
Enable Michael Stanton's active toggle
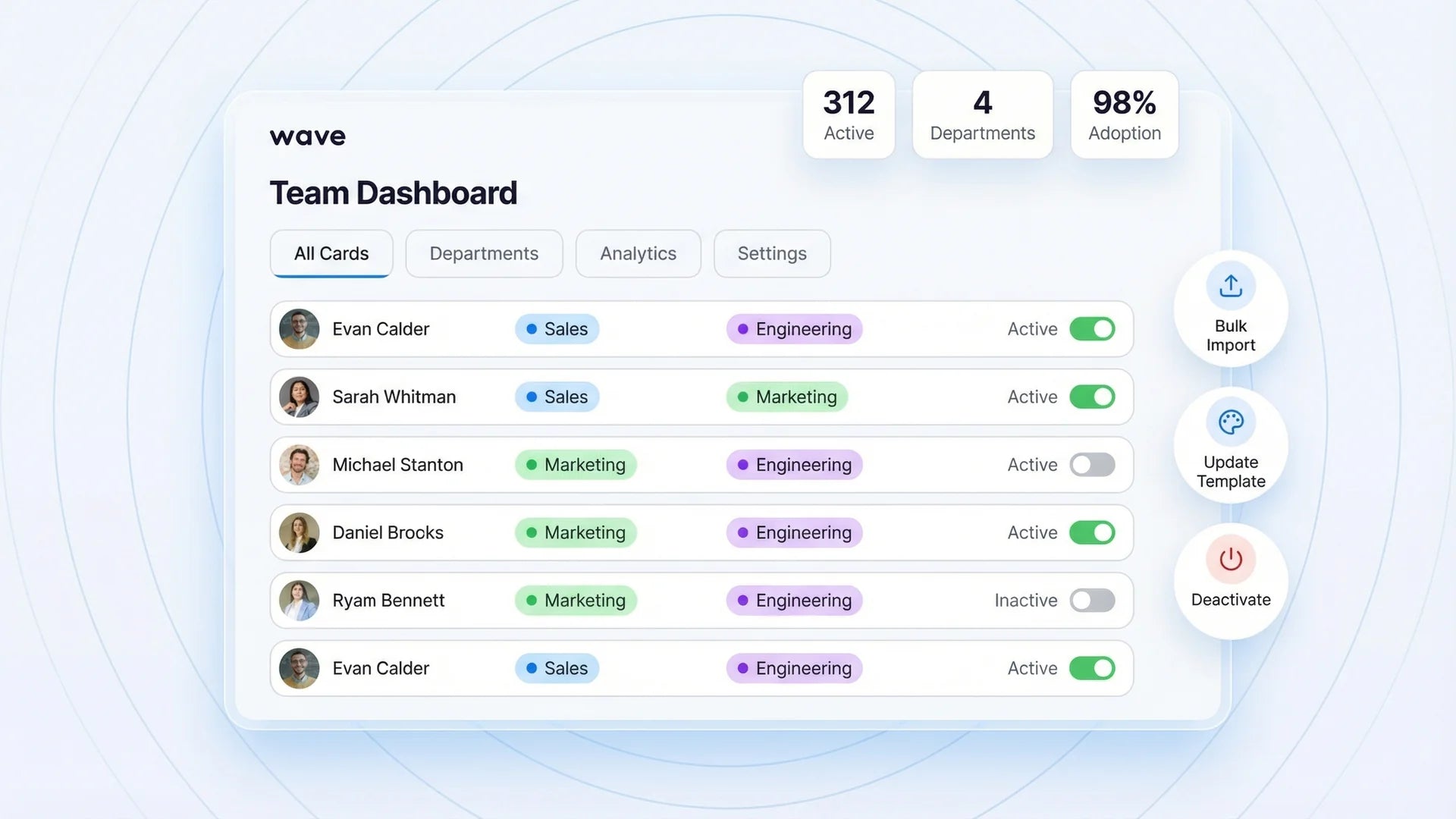pos(1092,465)
